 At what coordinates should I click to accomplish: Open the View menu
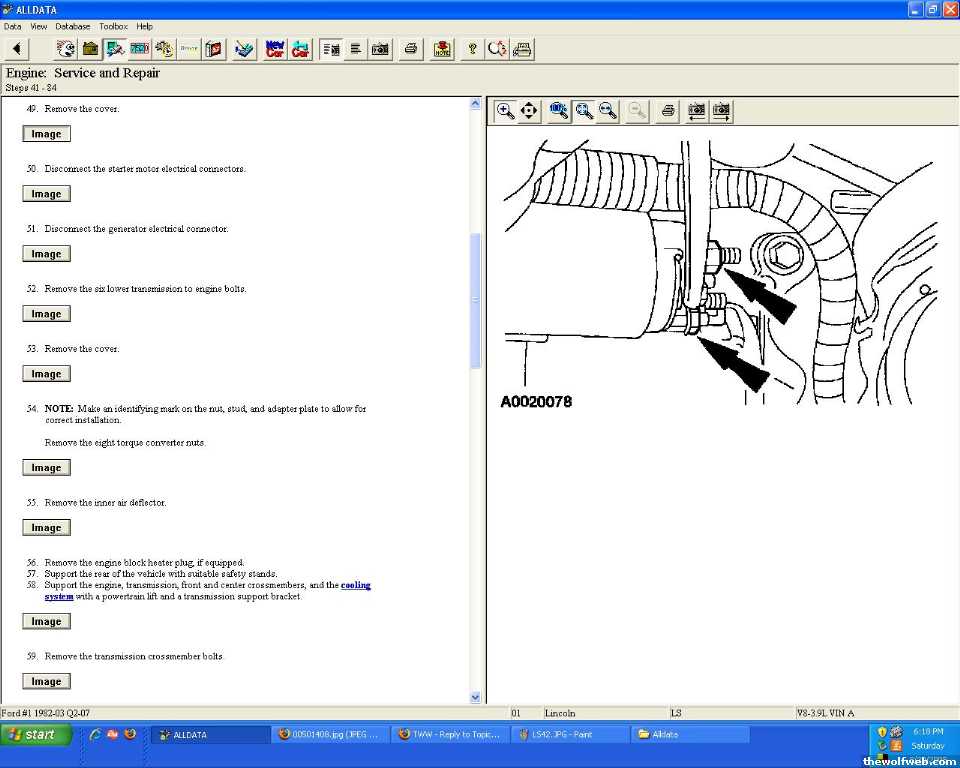pyautogui.click(x=39, y=26)
